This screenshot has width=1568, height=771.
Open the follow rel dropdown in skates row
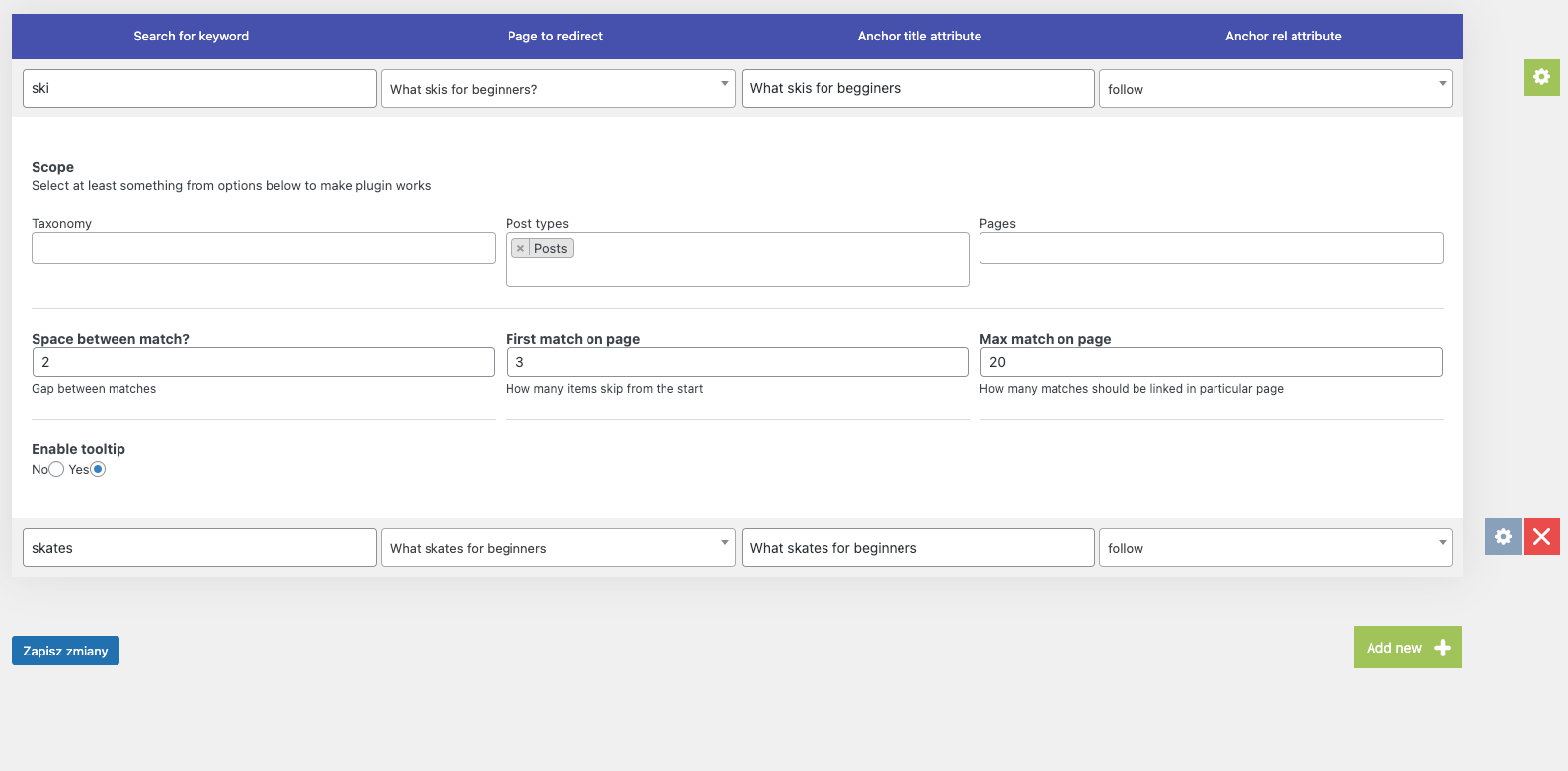[1276, 548]
